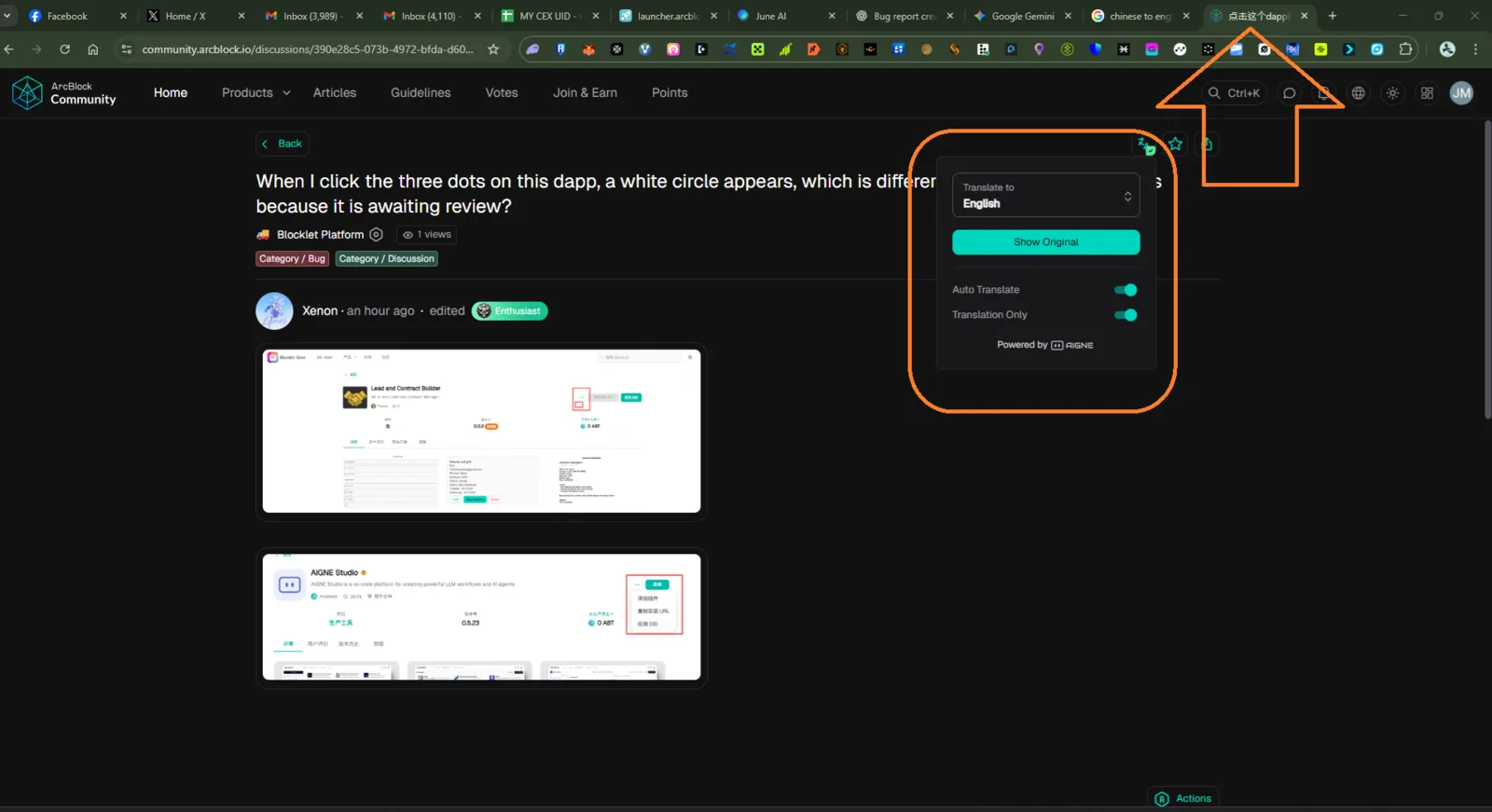Image resolution: width=1492 pixels, height=812 pixels.
Task: Click the Category / Discussion tag
Action: (387, 259)
